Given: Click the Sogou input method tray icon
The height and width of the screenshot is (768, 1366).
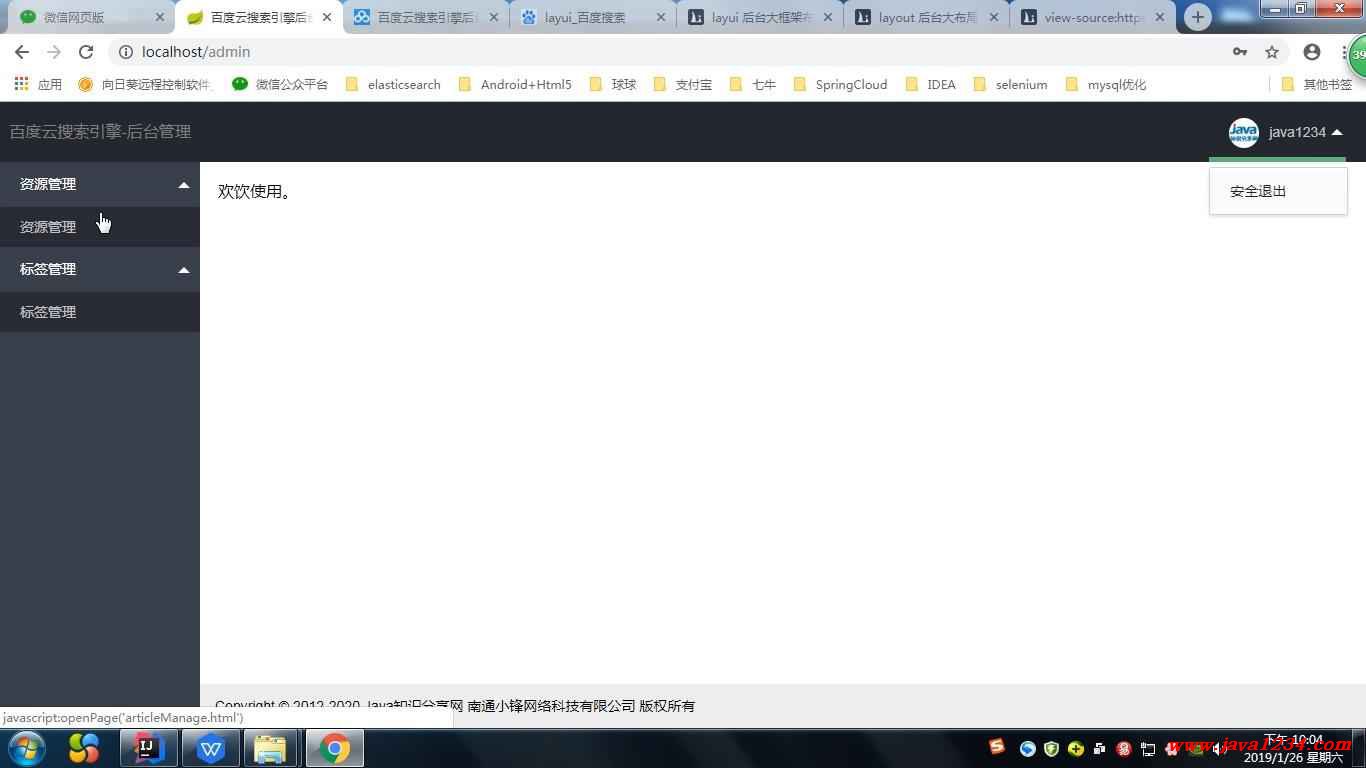Looking at the screenshot, I should click(x=997, y=746).
